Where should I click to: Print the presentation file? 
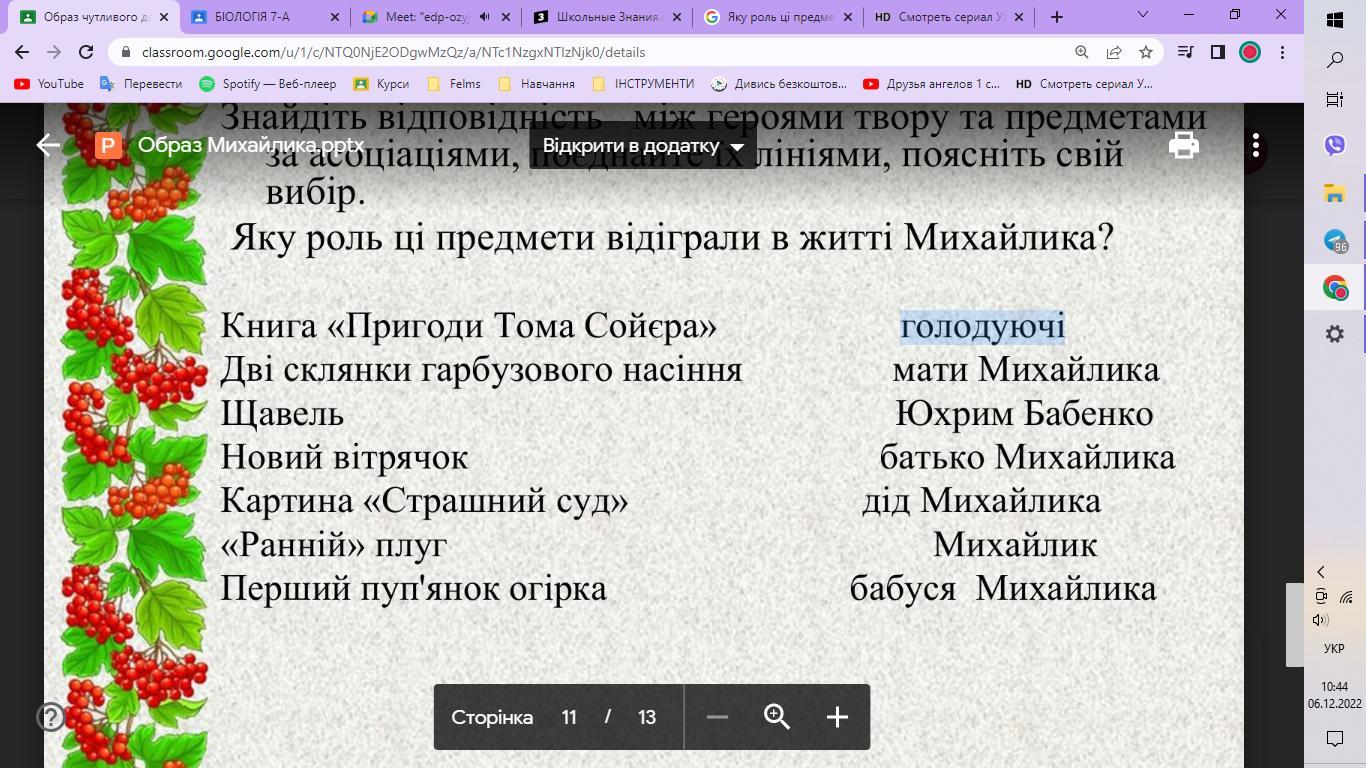pyautogui.click(x=1184, y=145)
